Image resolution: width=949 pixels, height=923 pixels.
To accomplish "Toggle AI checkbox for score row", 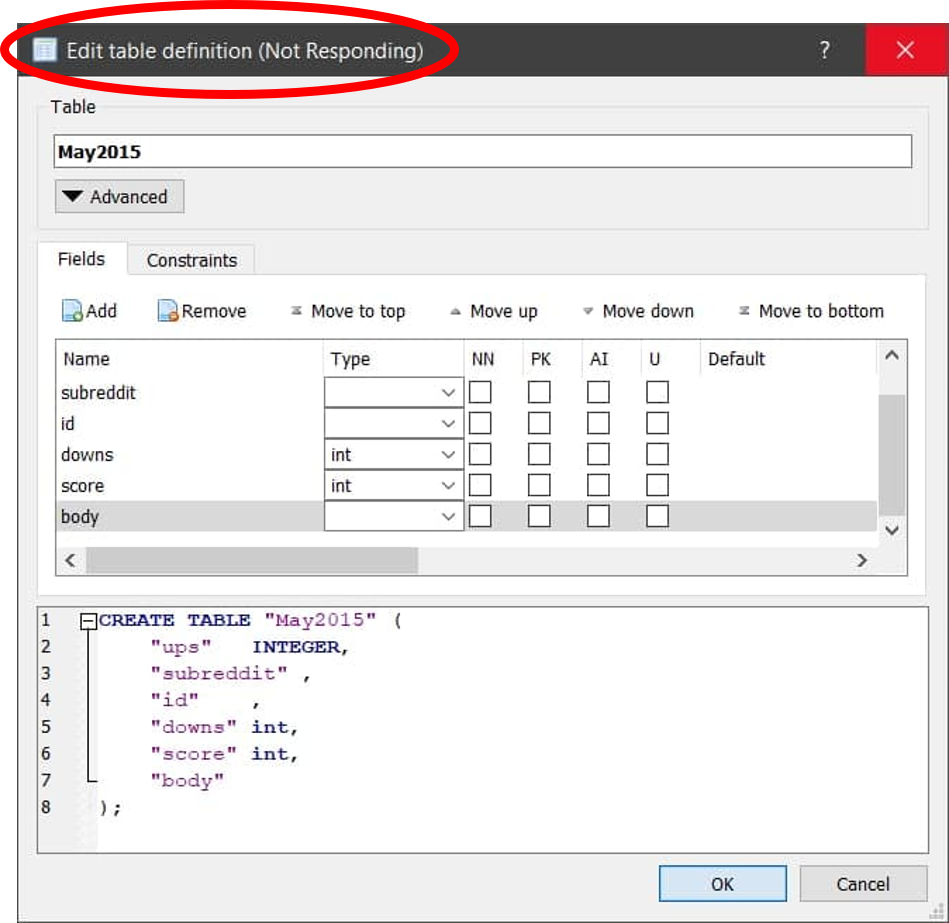I will (599, 485).
